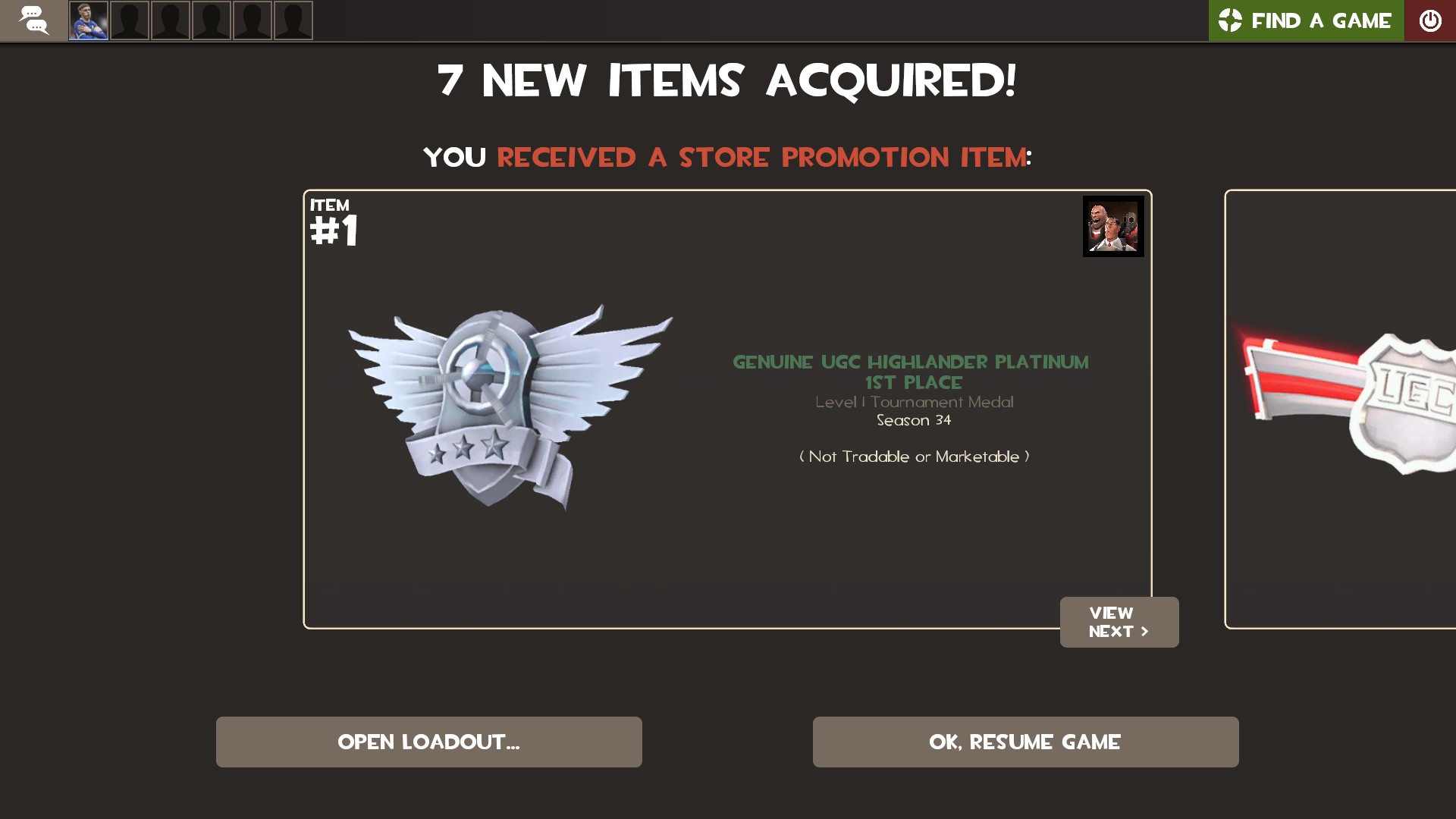Click the first empty party member slot

(x=130, y=20)
